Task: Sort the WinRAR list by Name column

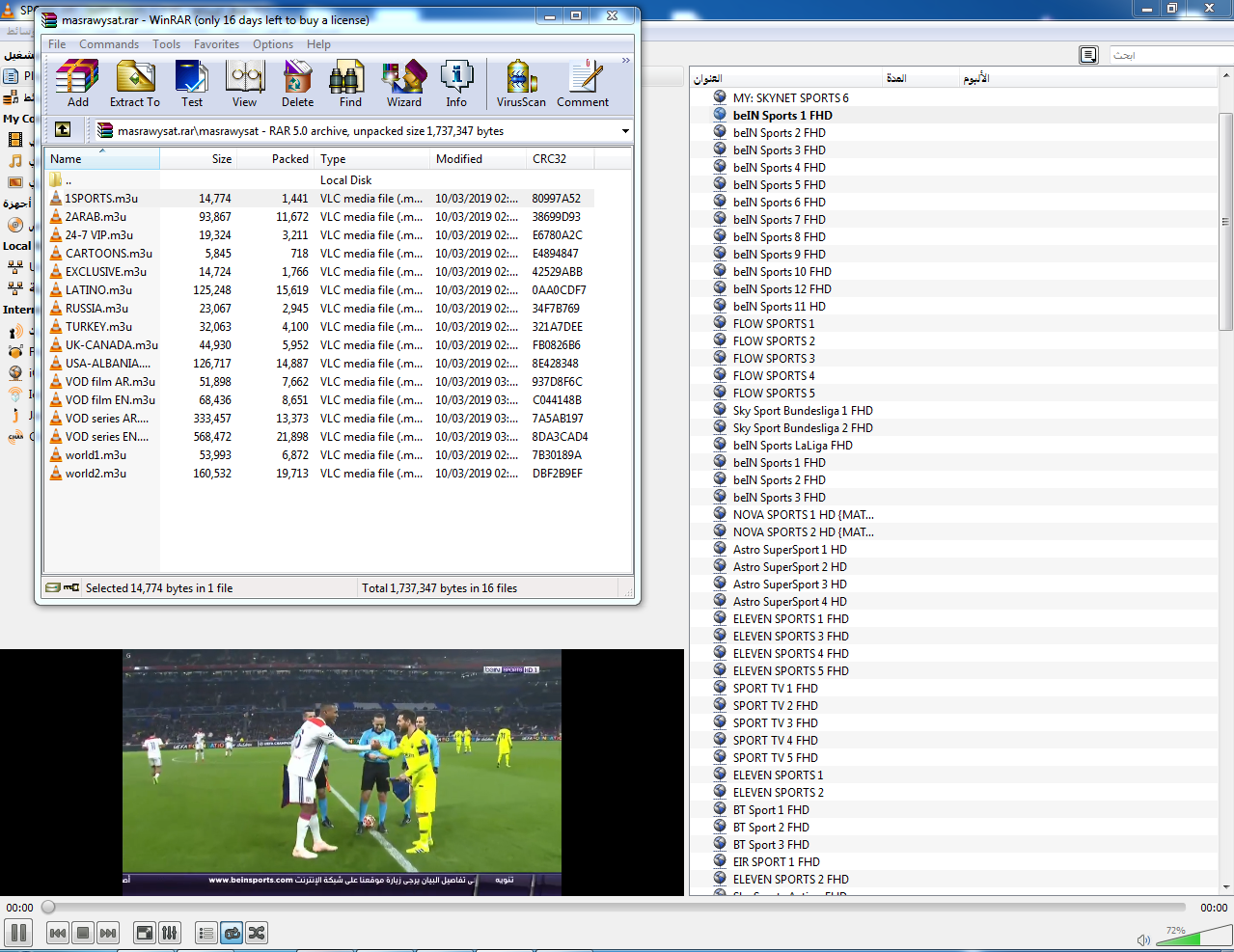Action: 102,159
